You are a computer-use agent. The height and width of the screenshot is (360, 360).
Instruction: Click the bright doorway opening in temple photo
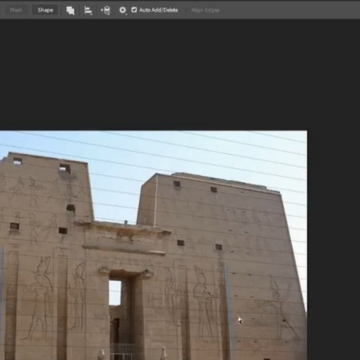pos(115,293)
